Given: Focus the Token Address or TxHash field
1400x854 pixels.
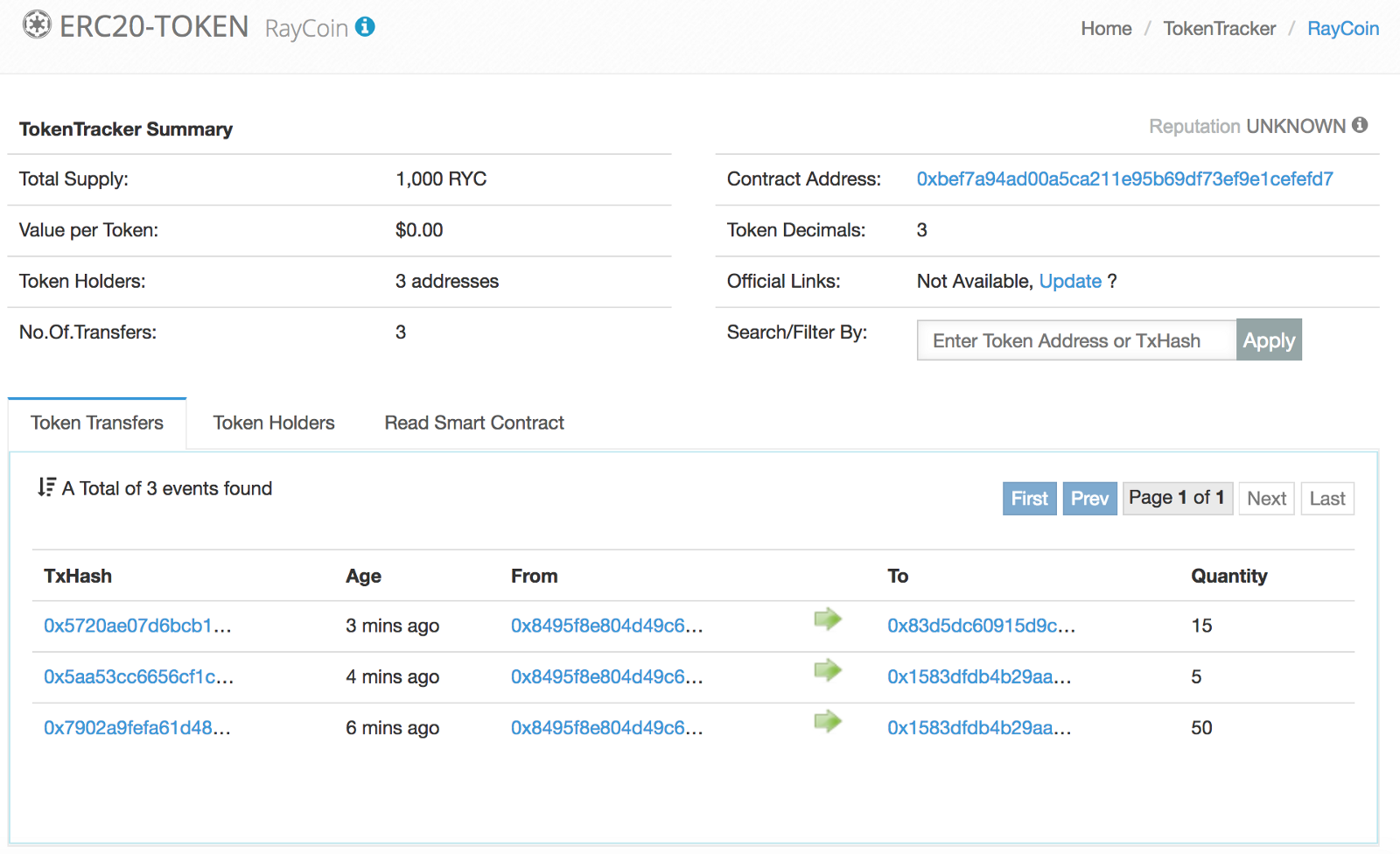Looking at the screenshot, I should 1076,340.
